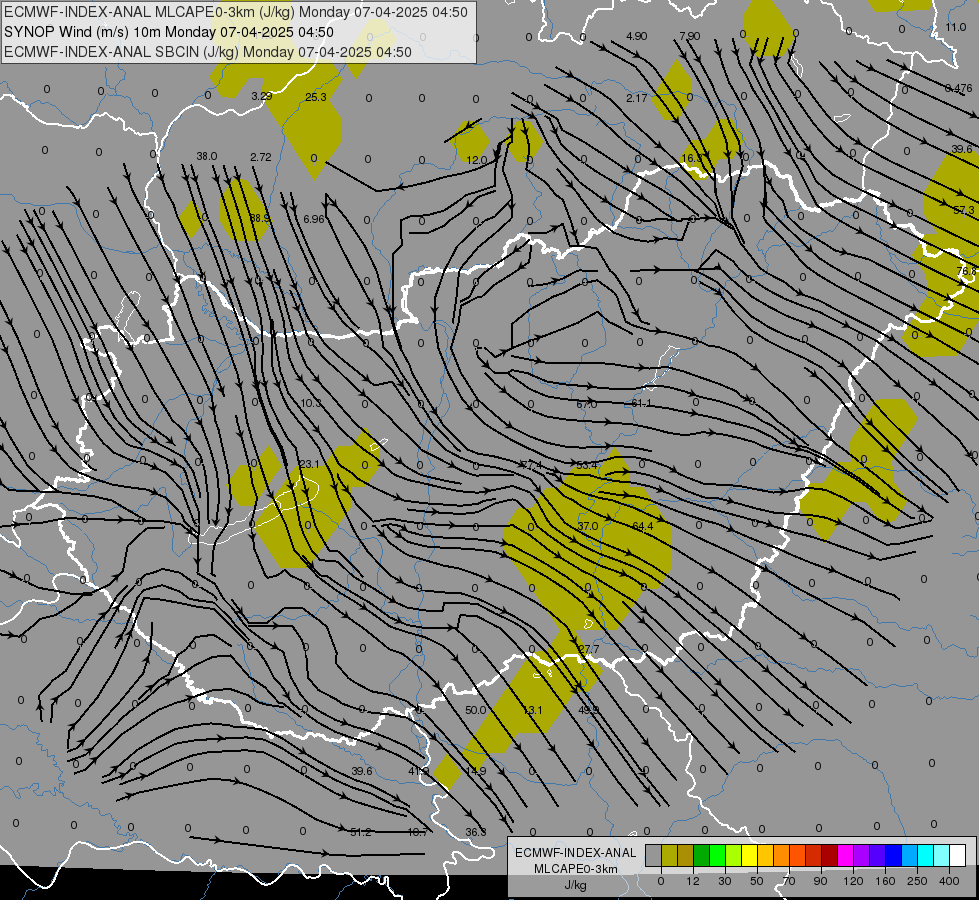Click the legend tick label 12

click(x=692, y=881)
